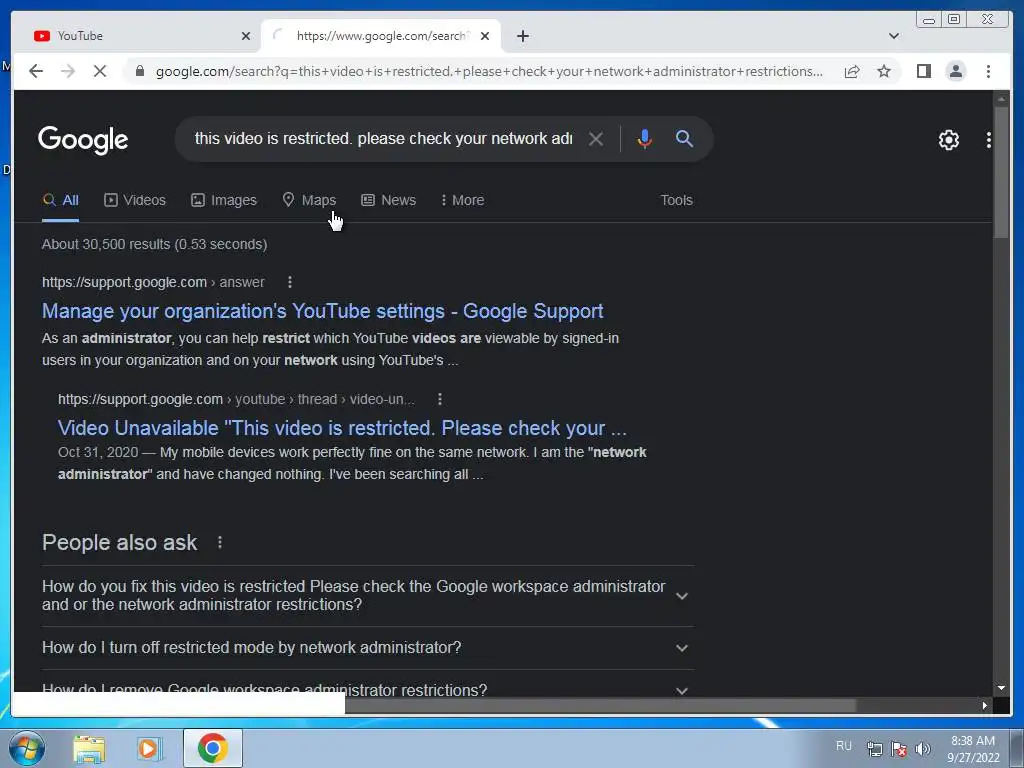This screenshot has width=1024, height=768.
Task: Click the blue magnifier search button
Action: (x=684, y=138)
